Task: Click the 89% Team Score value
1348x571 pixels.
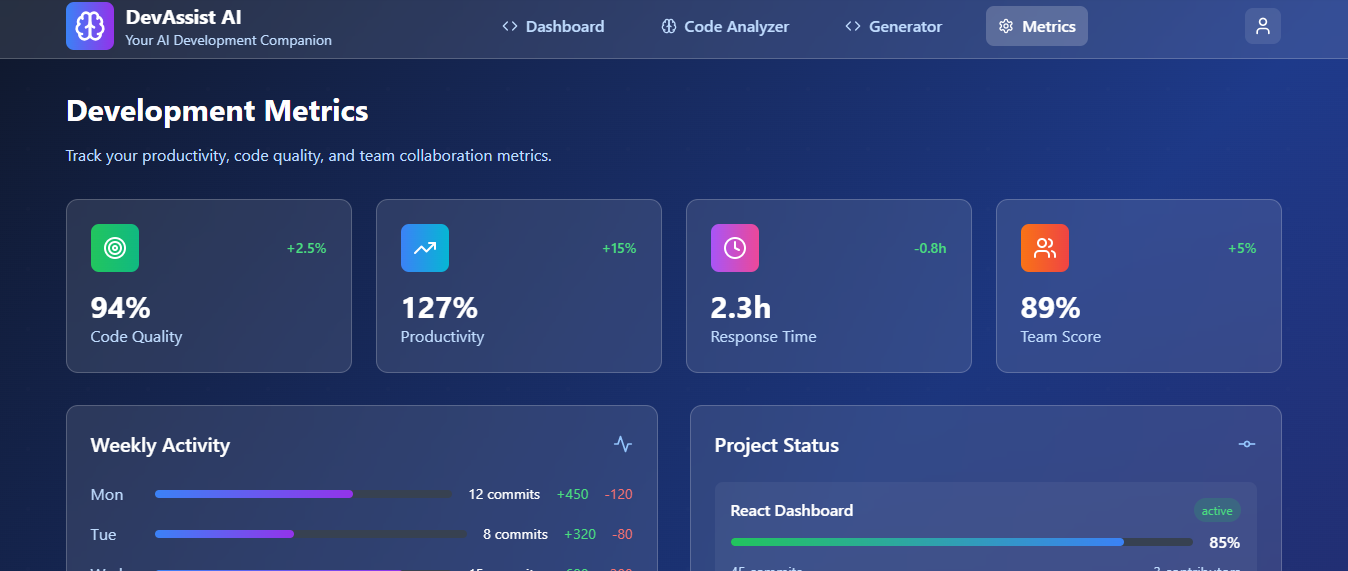Action: (x=1050, y=307)
